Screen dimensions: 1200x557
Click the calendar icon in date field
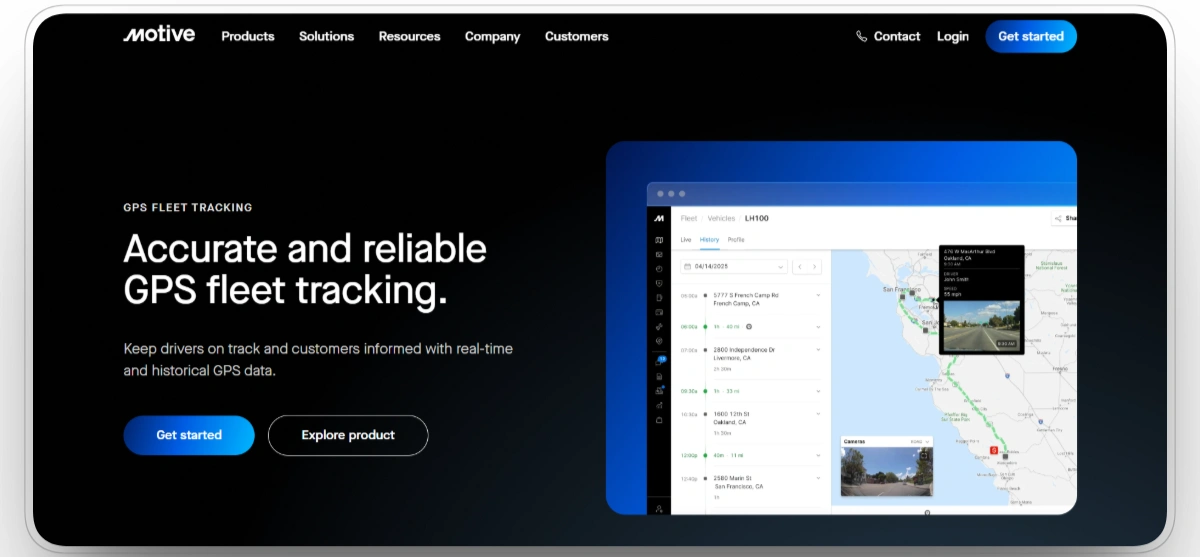(687, 267)
